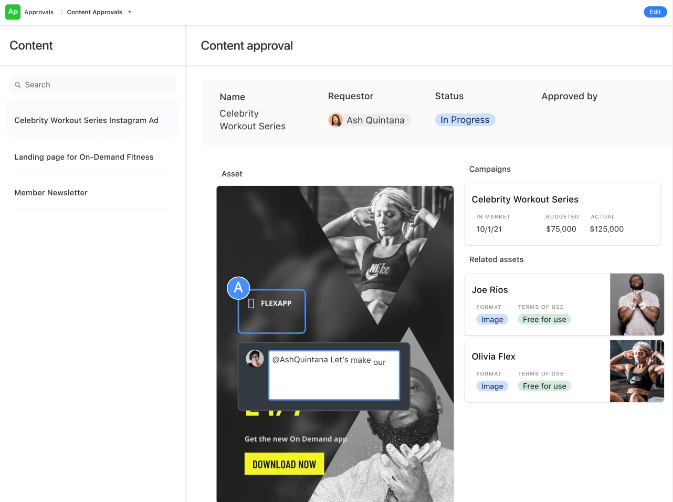The width and height of the screenshot is (673, 502).
Task: Open the Content Approvals breadcrumb
Action: pyautogui.click(x=94, y=12)
